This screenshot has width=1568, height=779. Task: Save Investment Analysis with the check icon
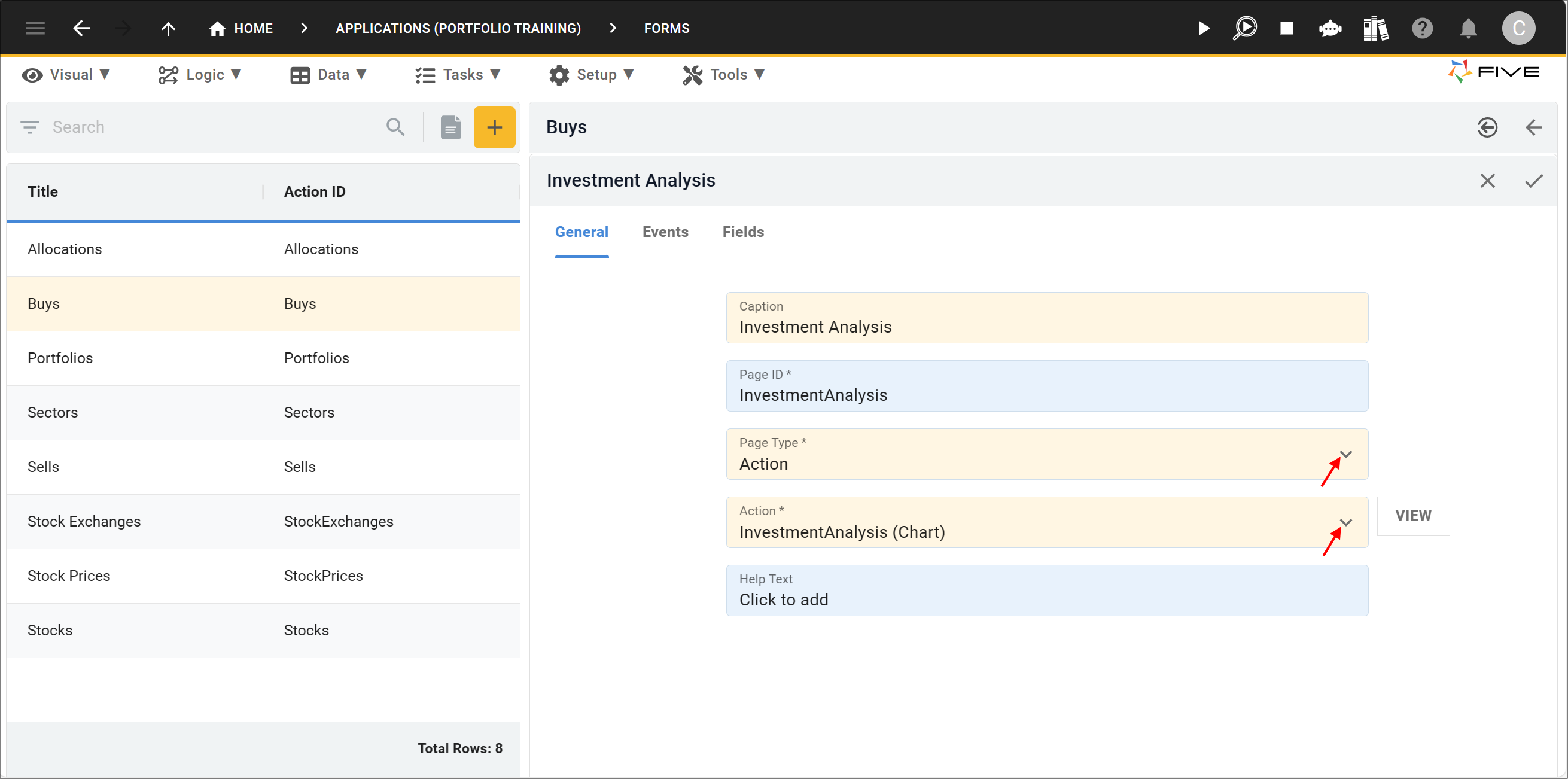[x=1534, y=181]
